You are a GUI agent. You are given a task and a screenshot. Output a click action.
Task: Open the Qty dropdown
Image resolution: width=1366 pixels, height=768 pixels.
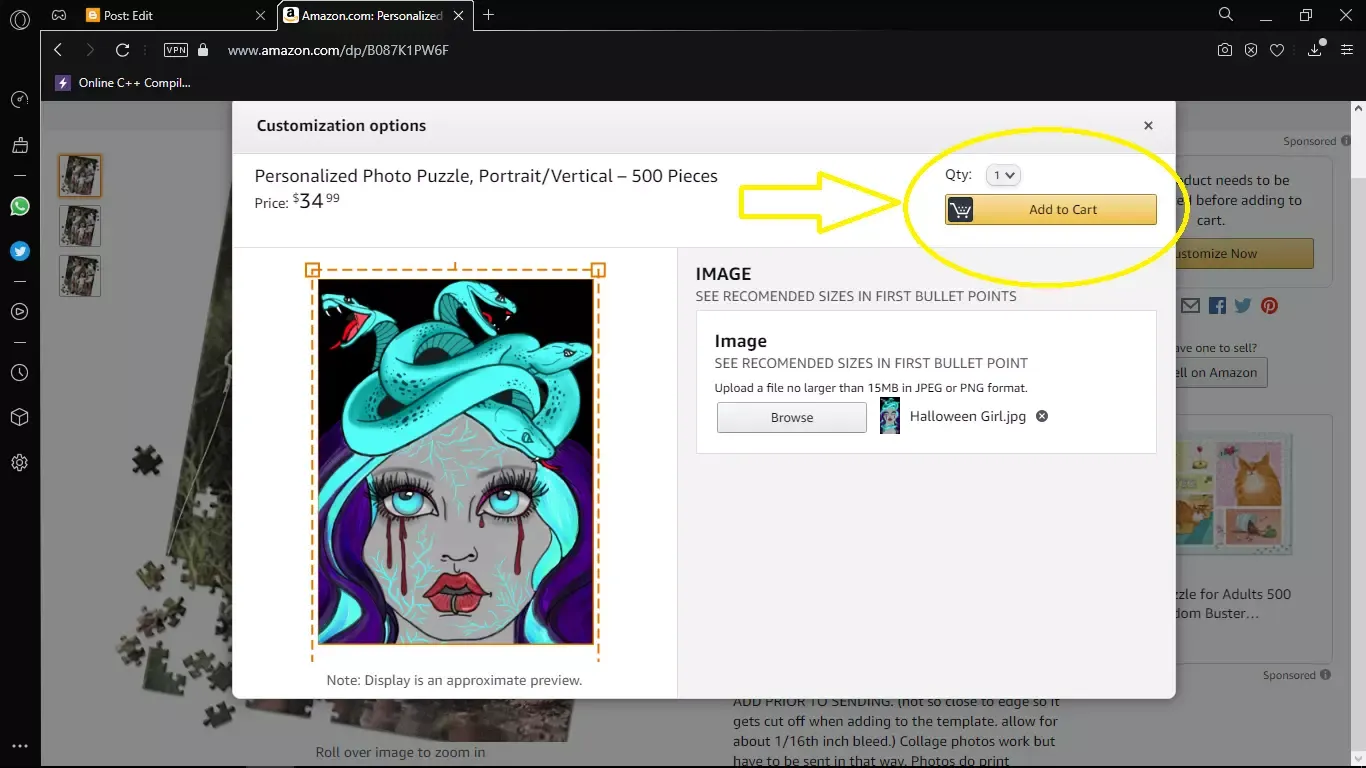[x=1002, y=175]
